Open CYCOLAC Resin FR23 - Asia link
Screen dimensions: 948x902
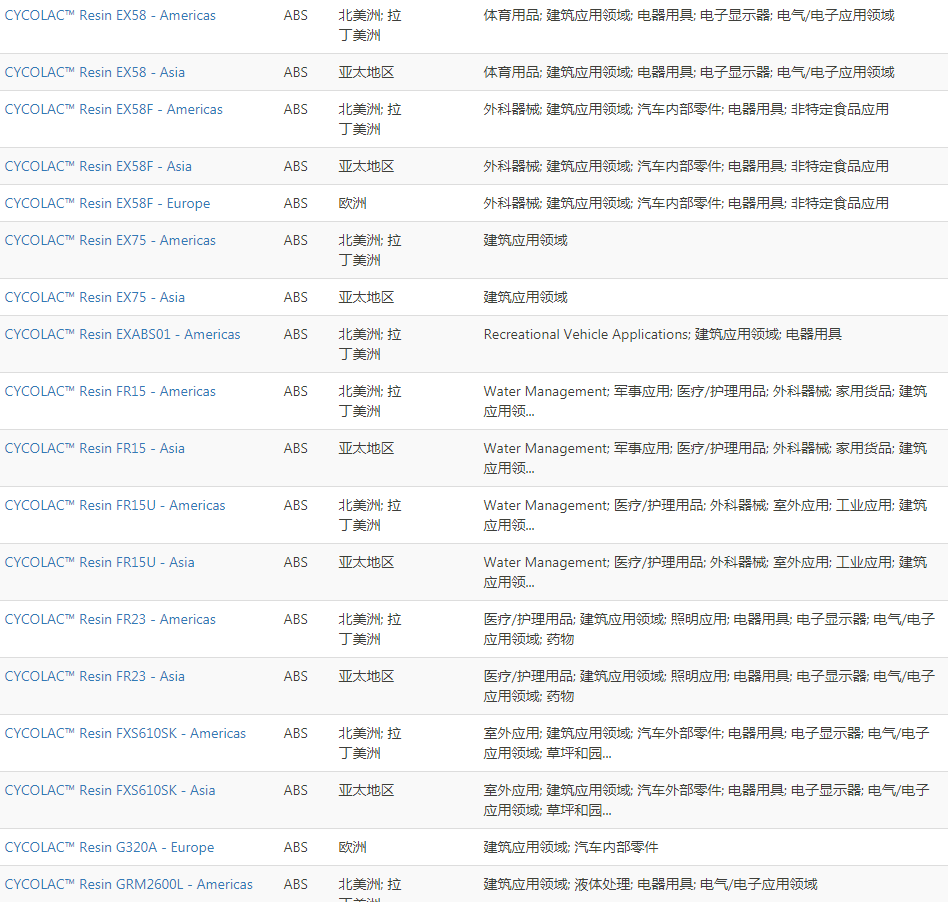95,676
